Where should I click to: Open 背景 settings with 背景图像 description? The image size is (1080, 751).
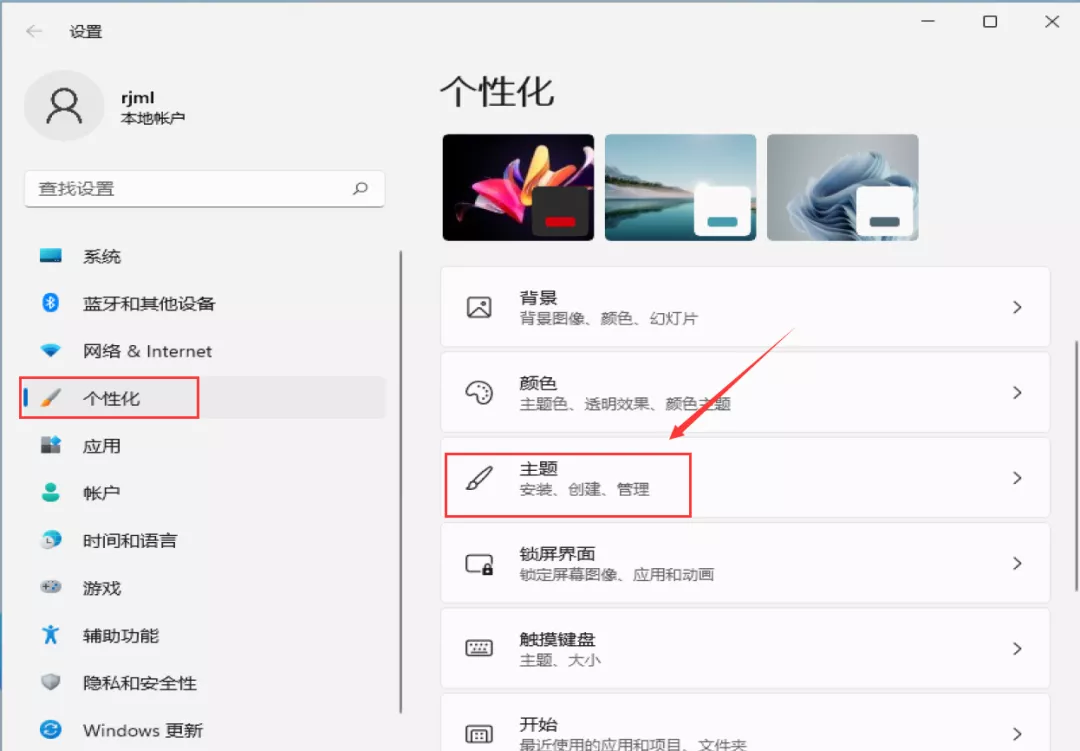(745, 307)
